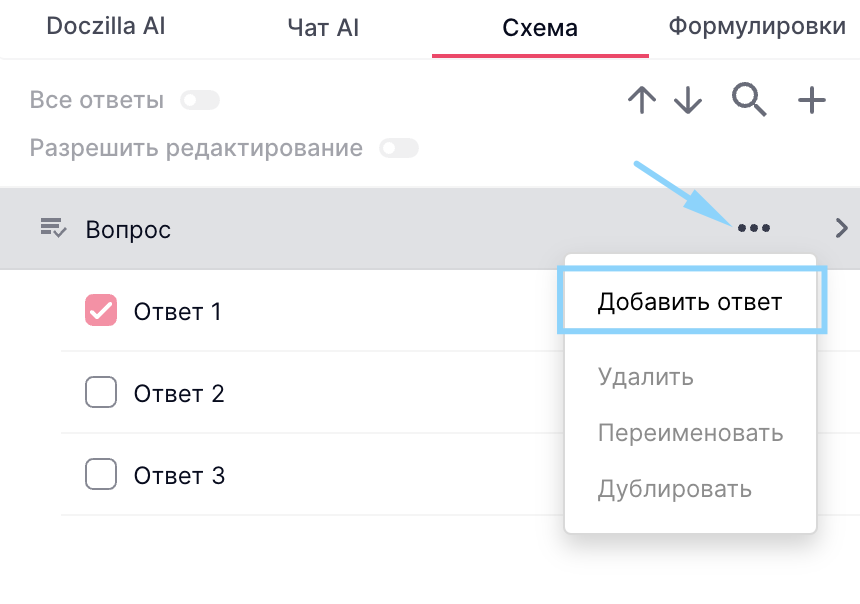Click the move up arrow icon
Image resolution: width=860 pixels, height=604 pixels.
[642, 100]
